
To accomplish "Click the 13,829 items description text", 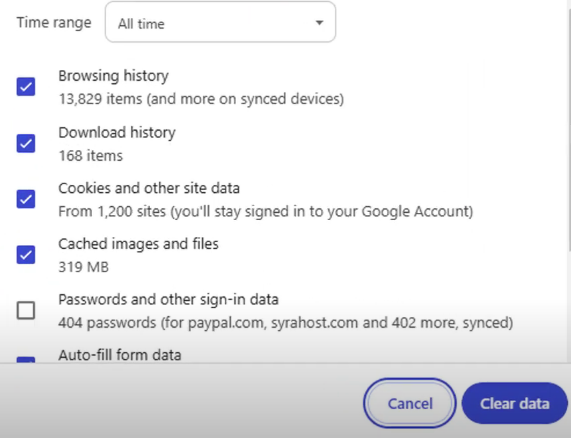I will tap(201, 99).
